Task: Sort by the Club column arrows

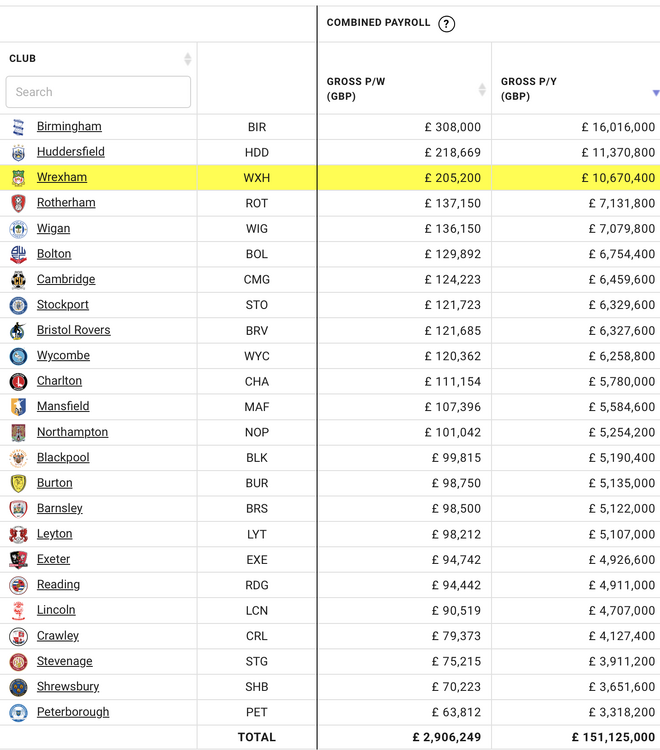Action: 187,59
